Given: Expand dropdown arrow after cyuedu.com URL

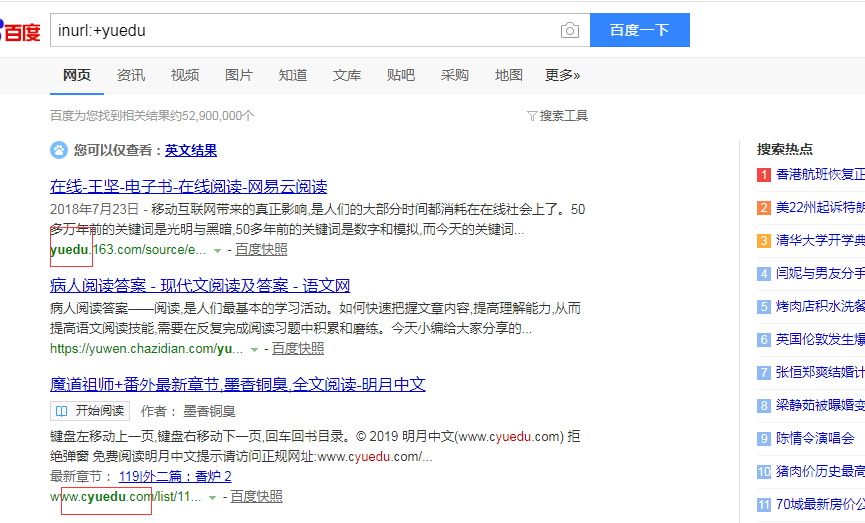Looking at the screenshot, I should coord(212,497).
